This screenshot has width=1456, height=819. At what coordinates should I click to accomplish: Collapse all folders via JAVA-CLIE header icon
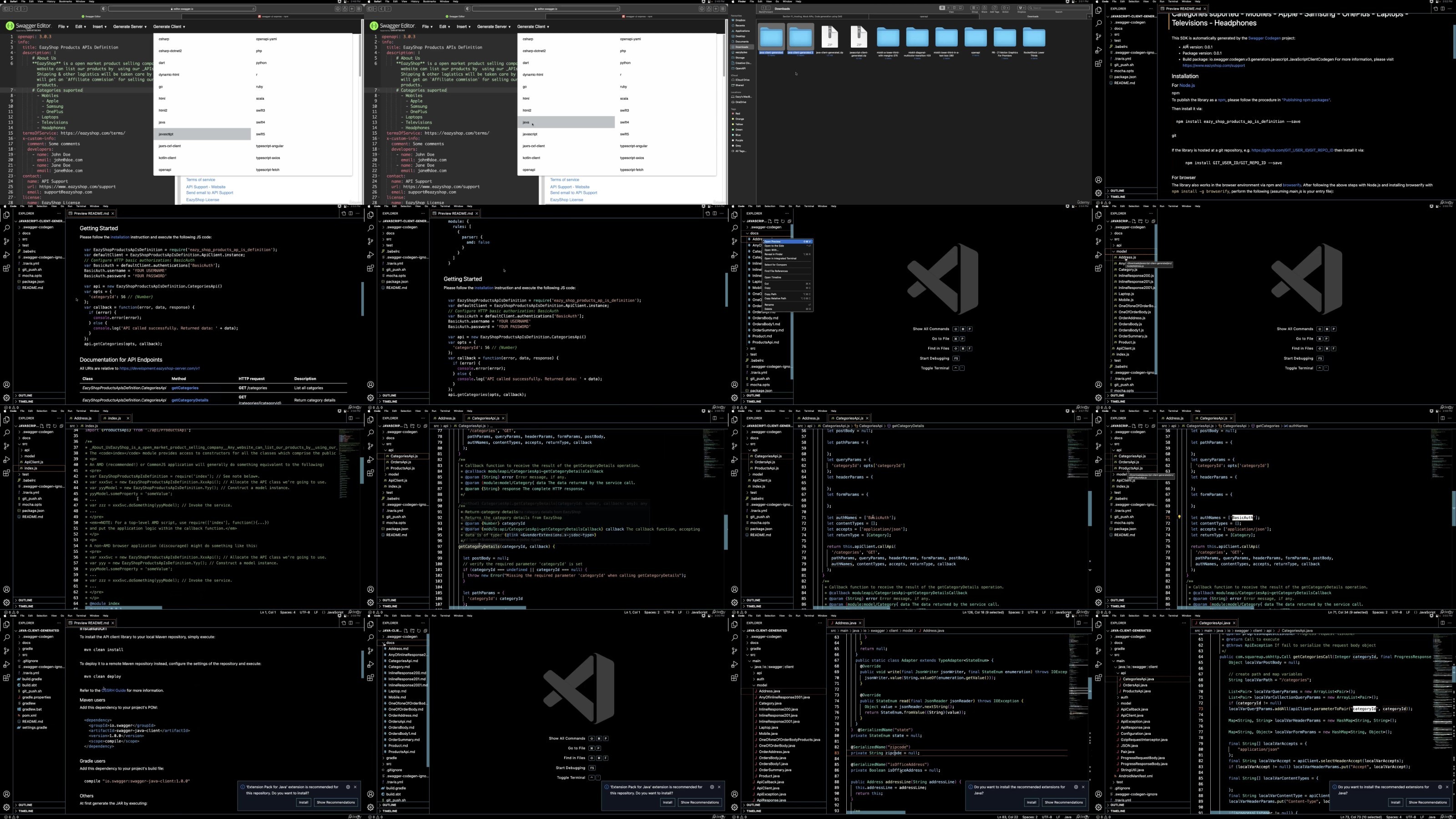coord(425,631)
